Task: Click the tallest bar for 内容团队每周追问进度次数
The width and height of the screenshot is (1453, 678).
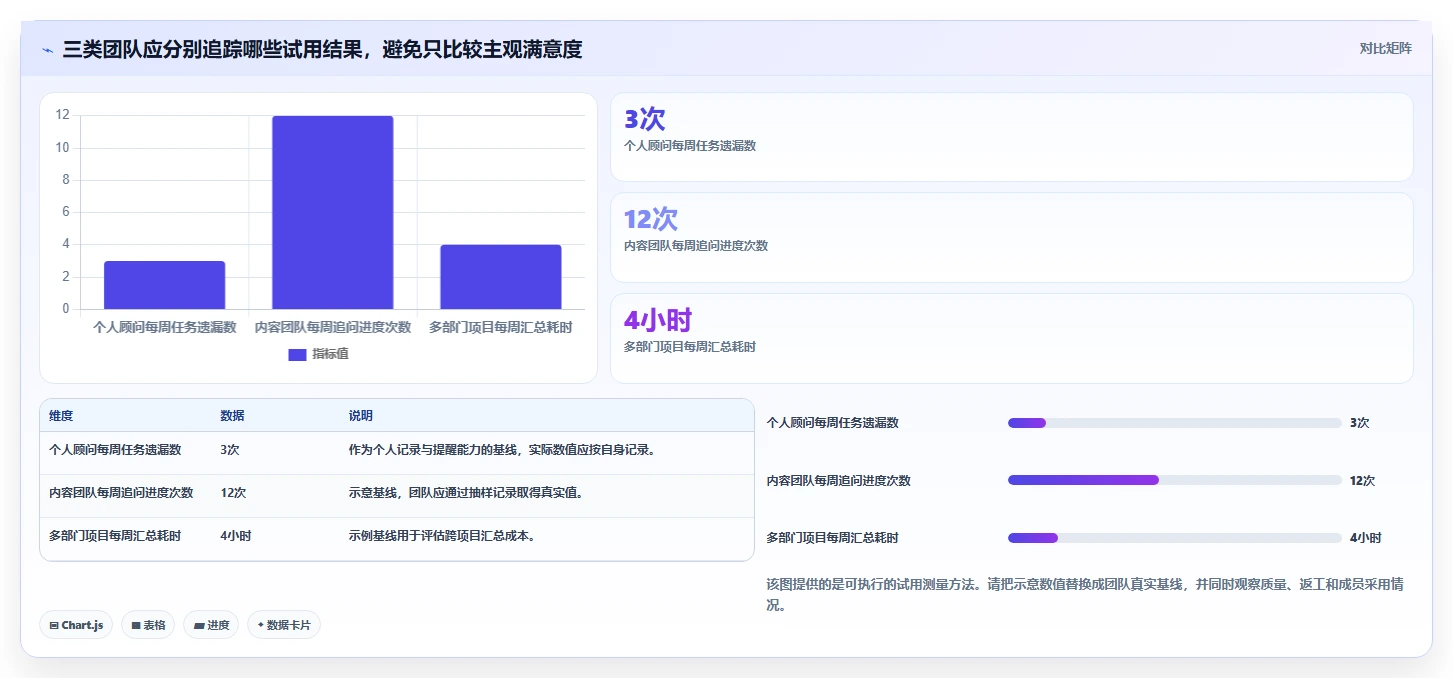Action: (333, 212)
